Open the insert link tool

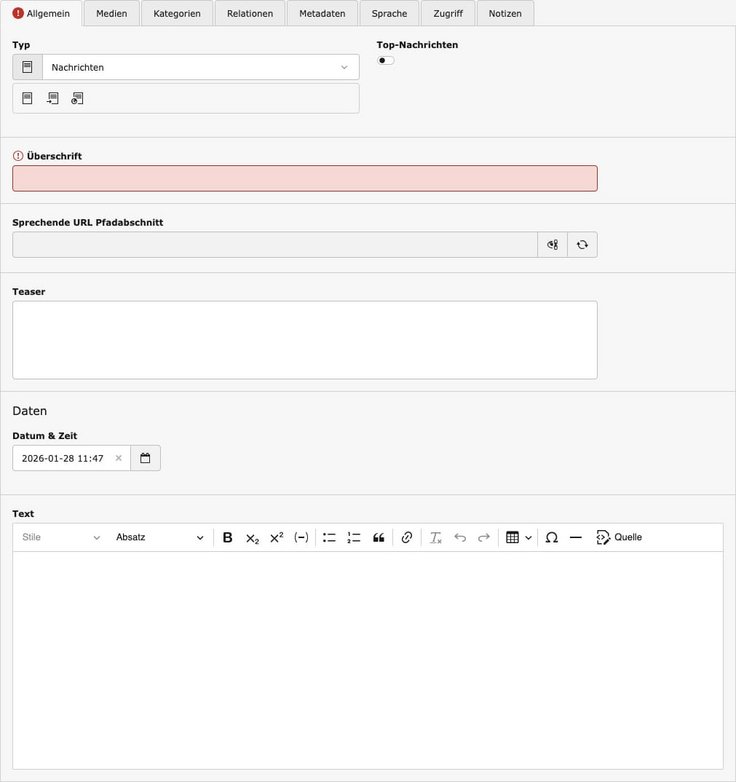click(407, 537)
